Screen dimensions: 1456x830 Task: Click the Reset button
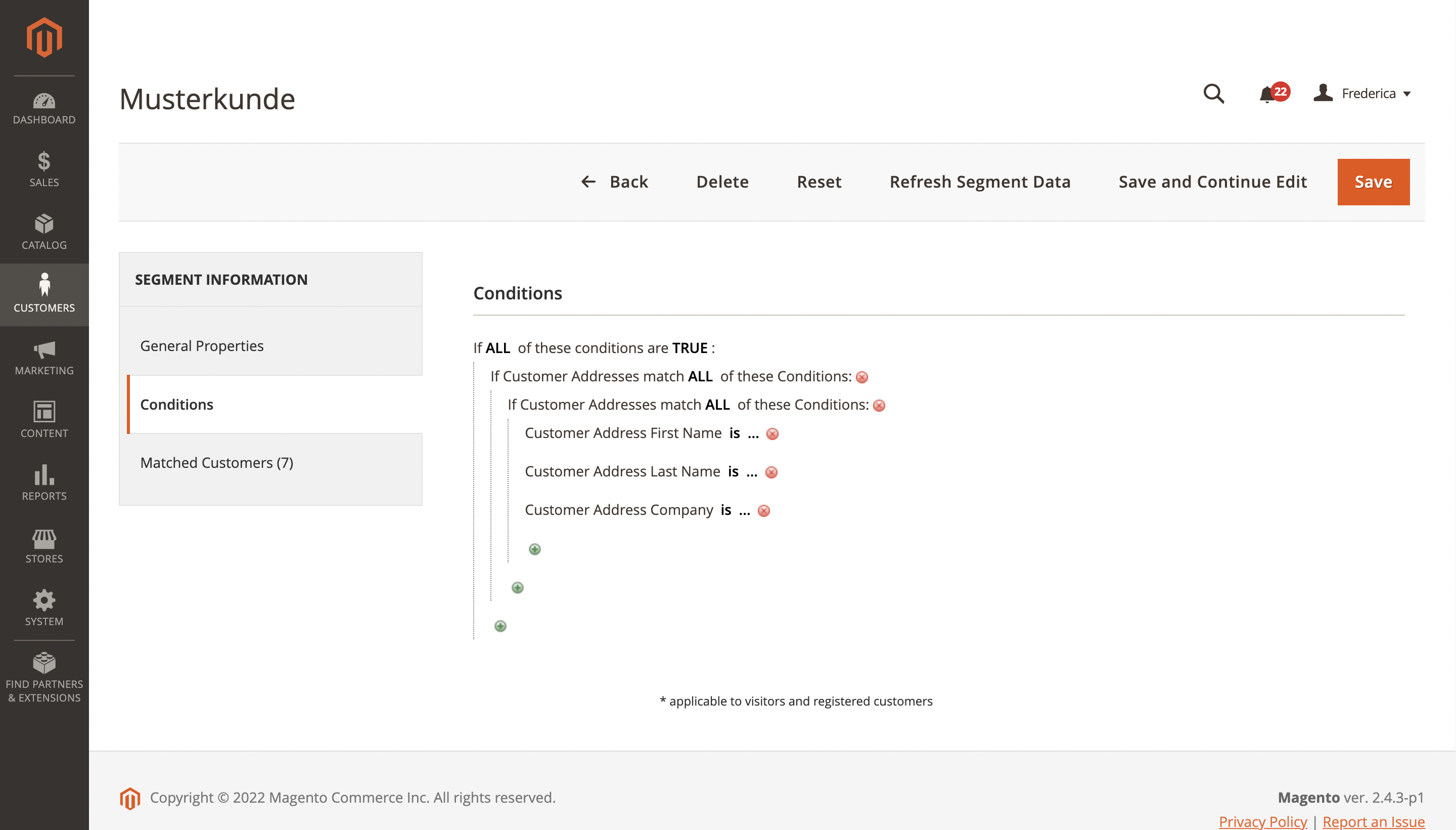818,182
